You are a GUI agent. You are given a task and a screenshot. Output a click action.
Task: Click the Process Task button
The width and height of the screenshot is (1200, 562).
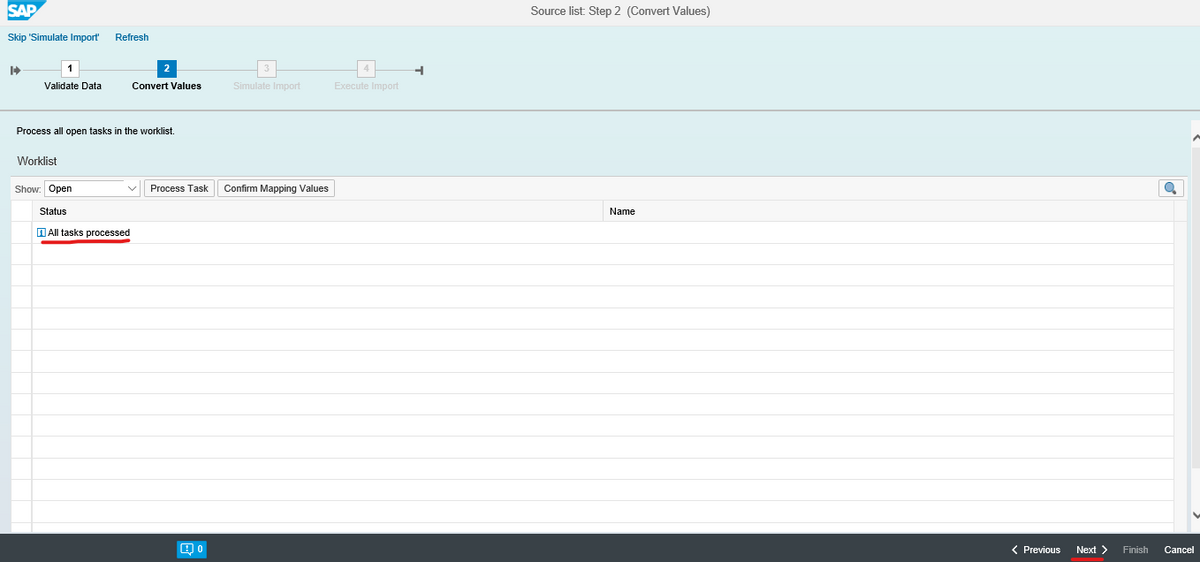coord(179,188)
